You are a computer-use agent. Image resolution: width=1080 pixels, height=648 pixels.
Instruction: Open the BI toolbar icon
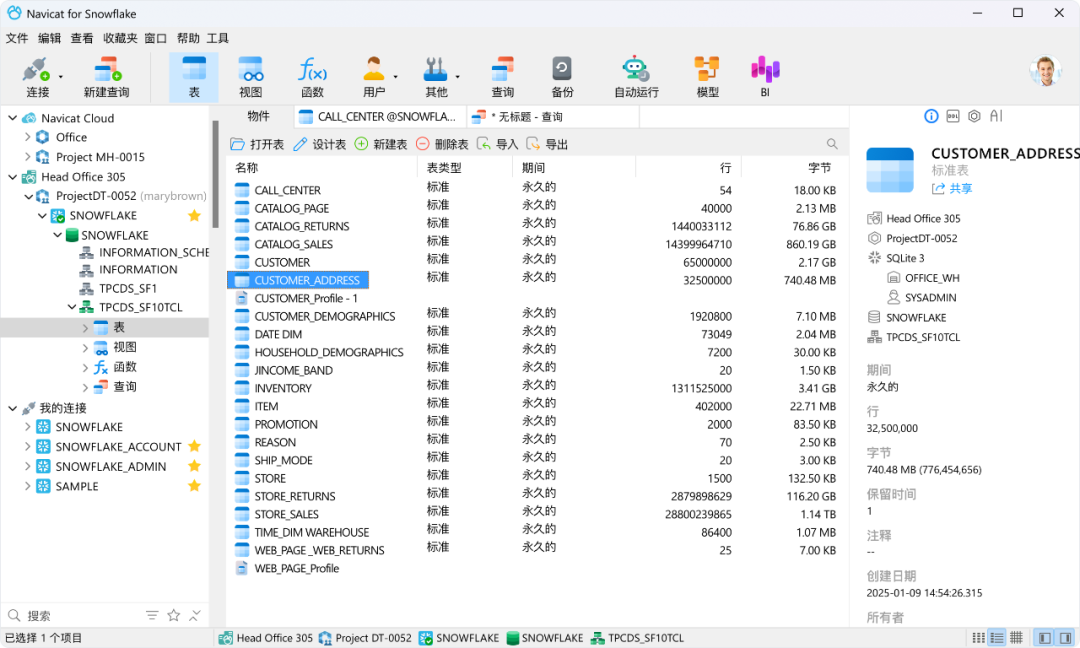765,77
